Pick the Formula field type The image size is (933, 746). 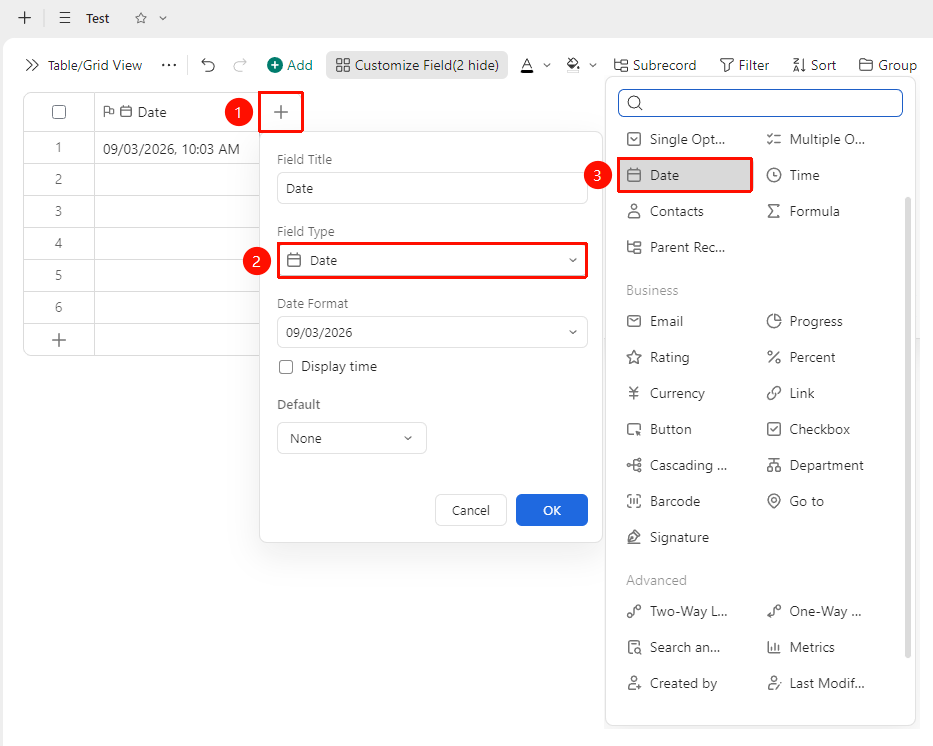pyautogui.click(x=803, y=211)
